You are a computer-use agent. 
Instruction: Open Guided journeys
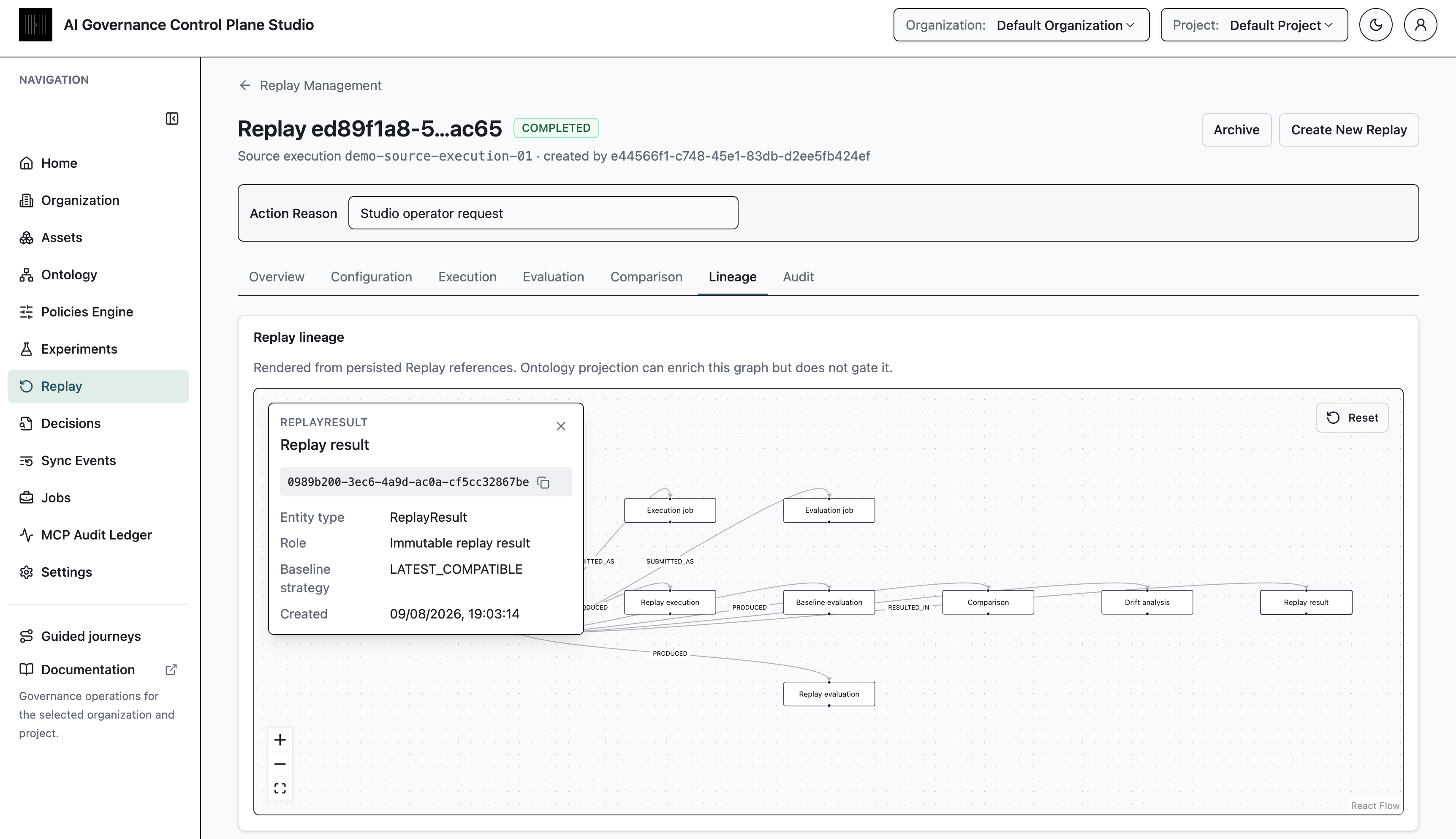(98, 636)
